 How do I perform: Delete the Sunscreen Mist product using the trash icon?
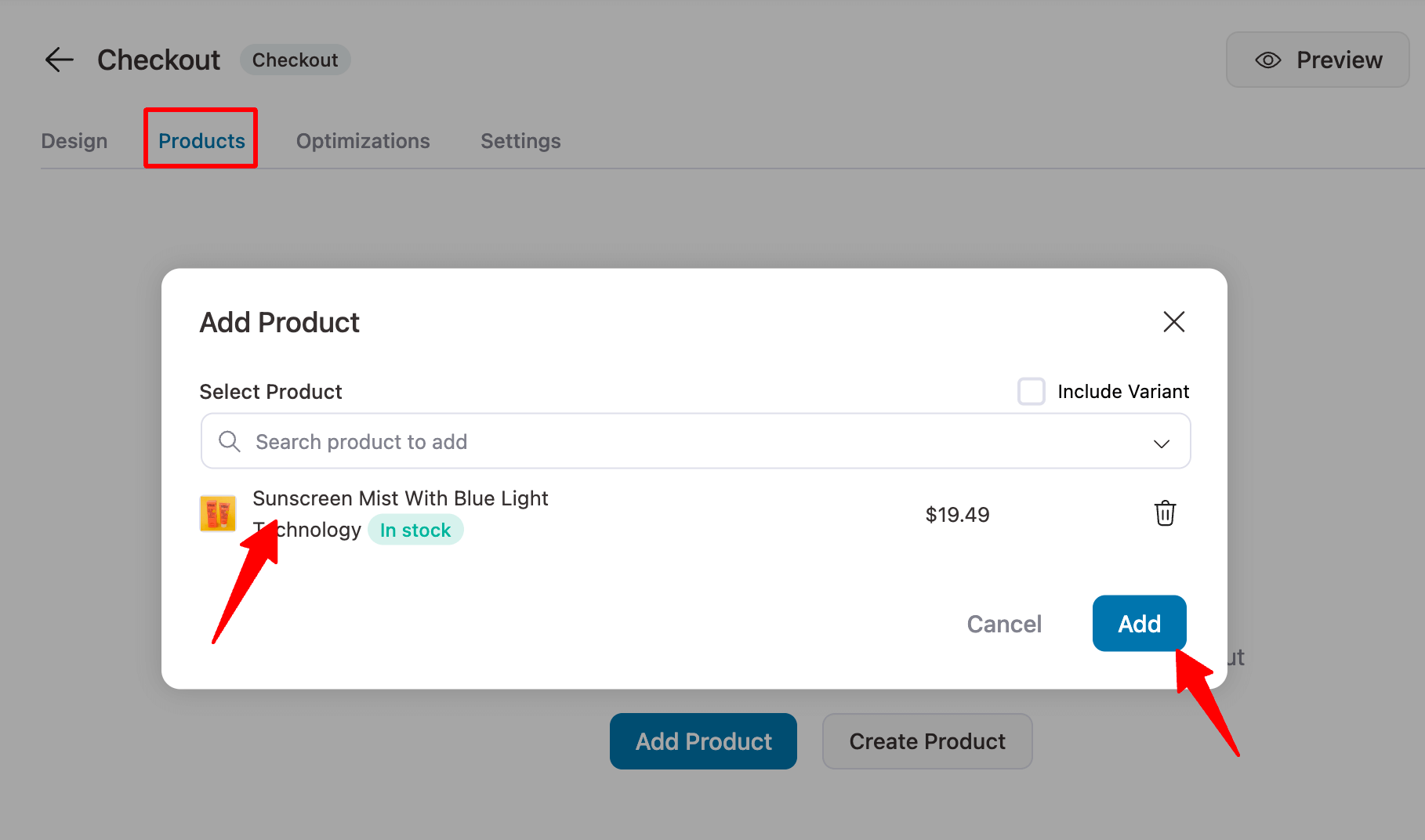click(1165, 514)
